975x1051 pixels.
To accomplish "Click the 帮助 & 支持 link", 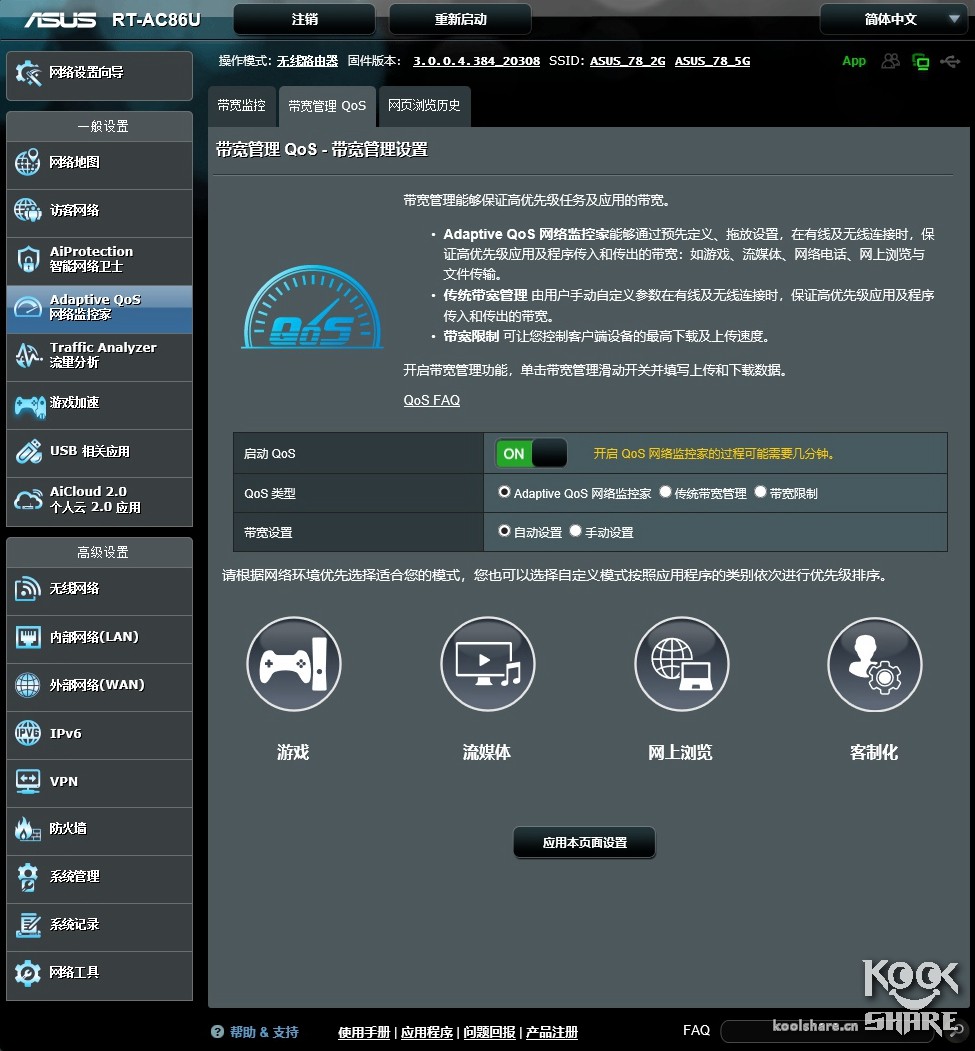I will click(x=264, y=1032).
